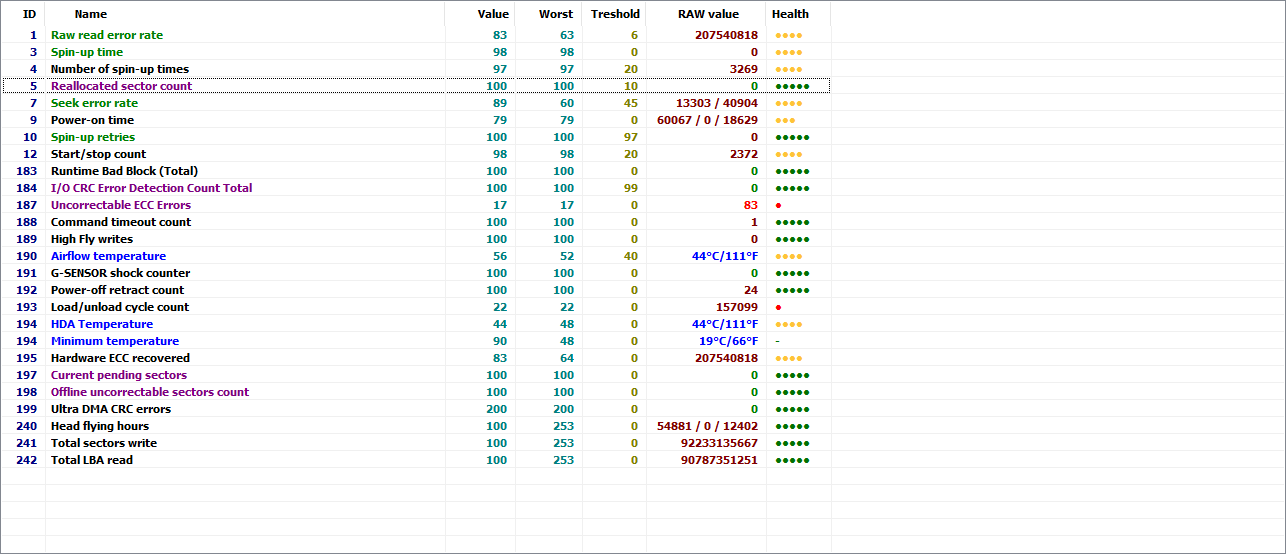Select the Spin-up retries attribute

(416, 137)
